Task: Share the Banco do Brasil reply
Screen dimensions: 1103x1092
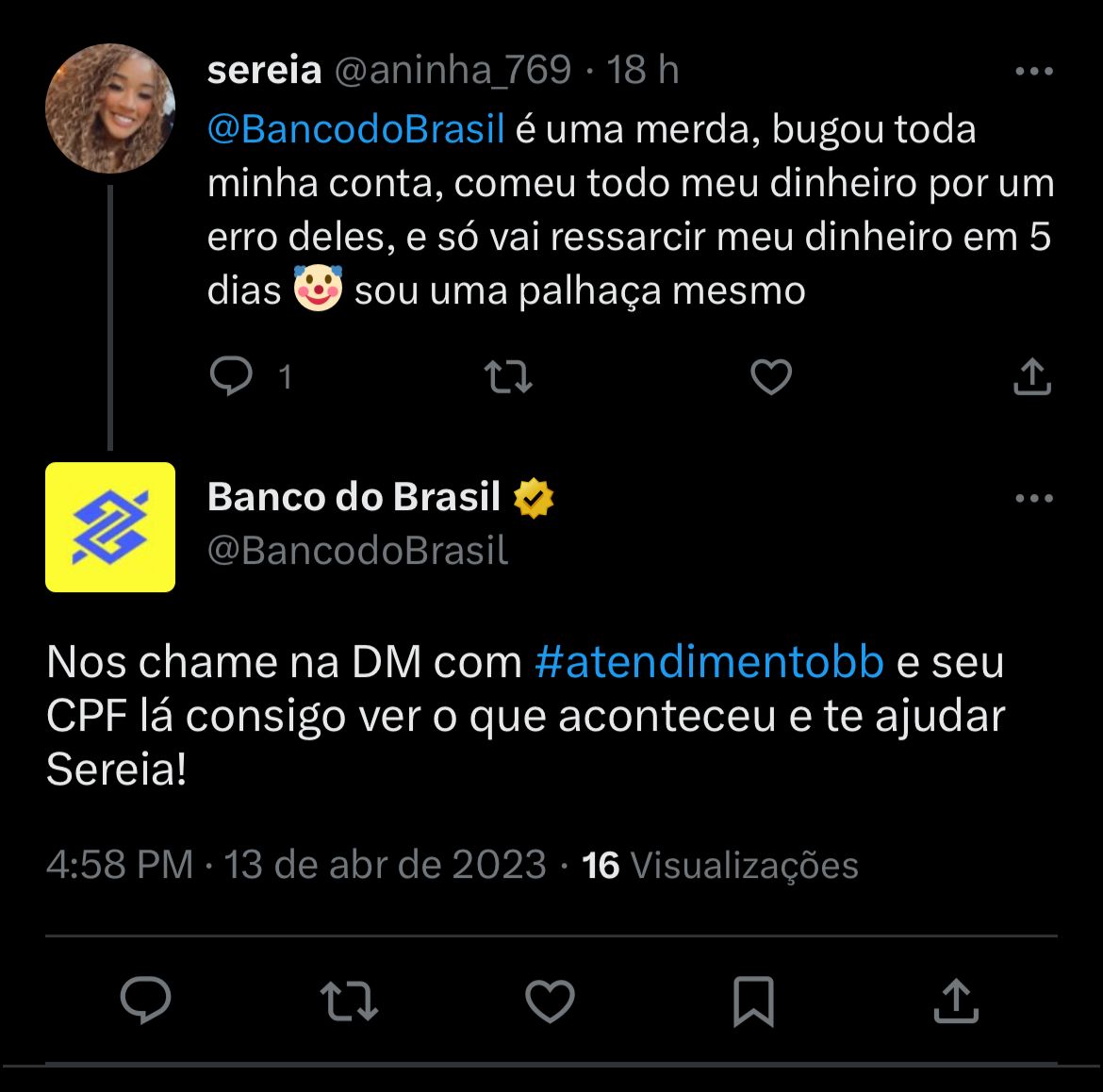Action: (x=956, y=1000)
